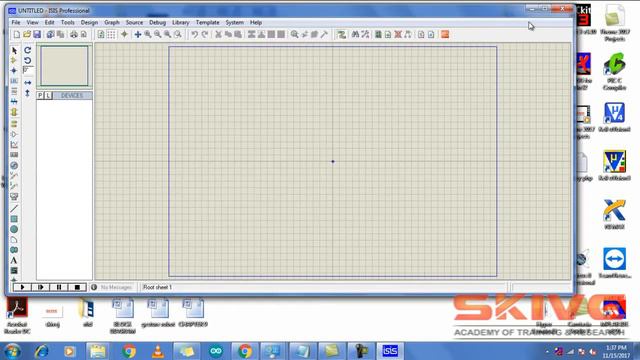Image resolution: width=640 pixels, height=360 pixels.
Task: Select the 2D Graphics Text tool
Action: (x=14, y=260)
